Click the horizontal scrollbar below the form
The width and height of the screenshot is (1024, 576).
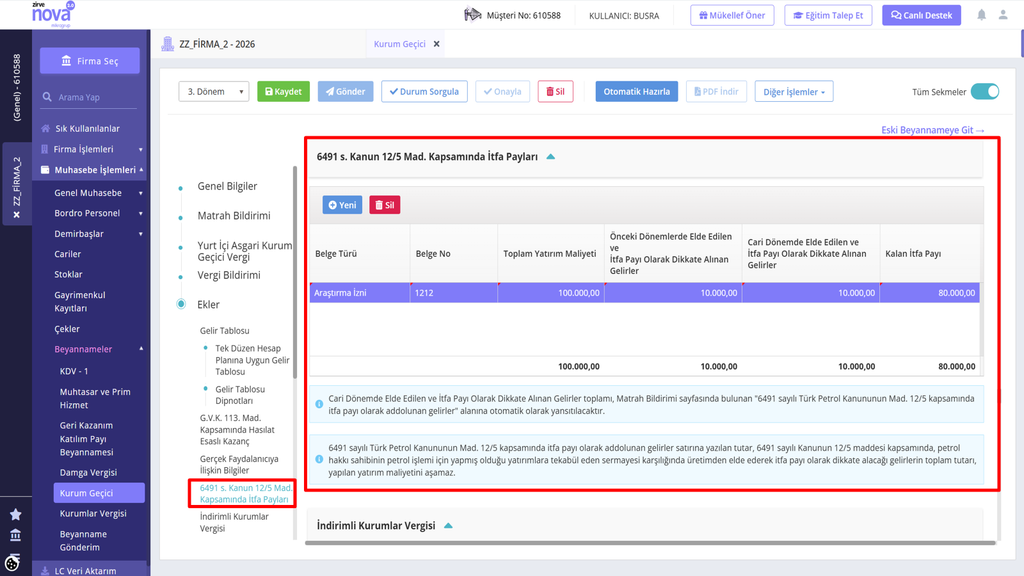click(650, 543)
